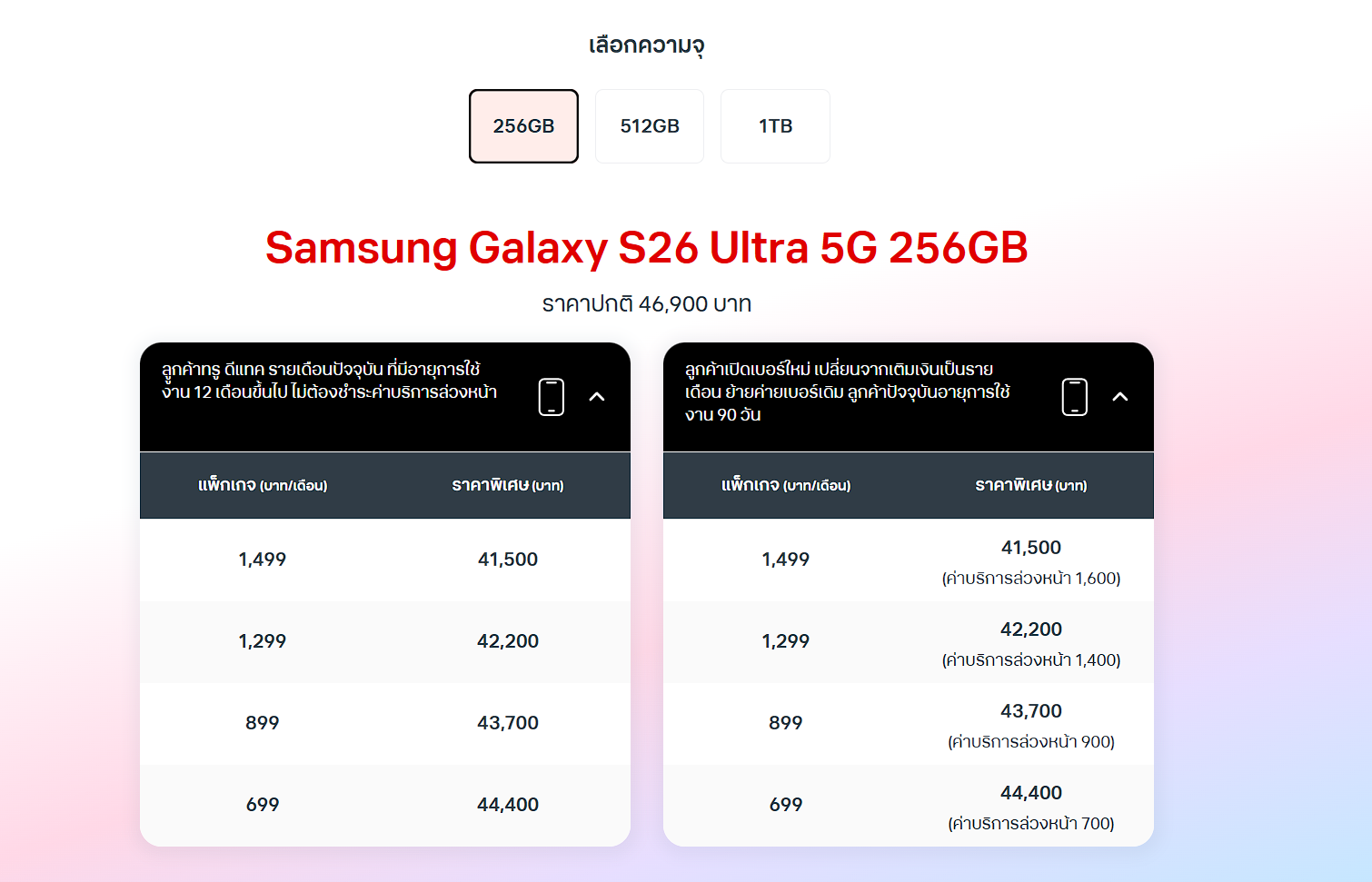
Task: Click the Samsung Galaxy S26 Ultra 5G 256GB title
Action: click(646, 248)
